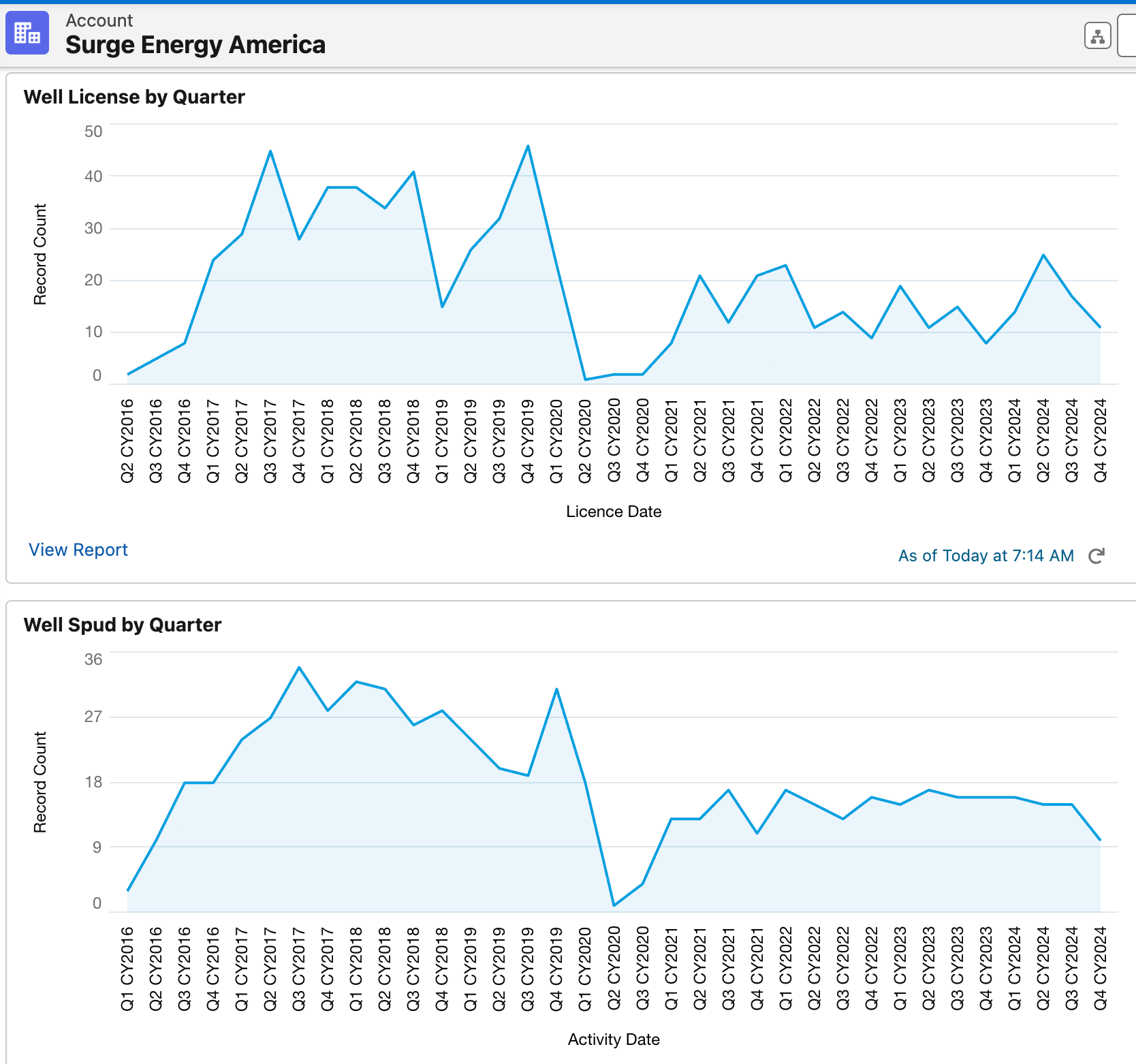Click the Record Count axis label on license chart

[41, 252]
